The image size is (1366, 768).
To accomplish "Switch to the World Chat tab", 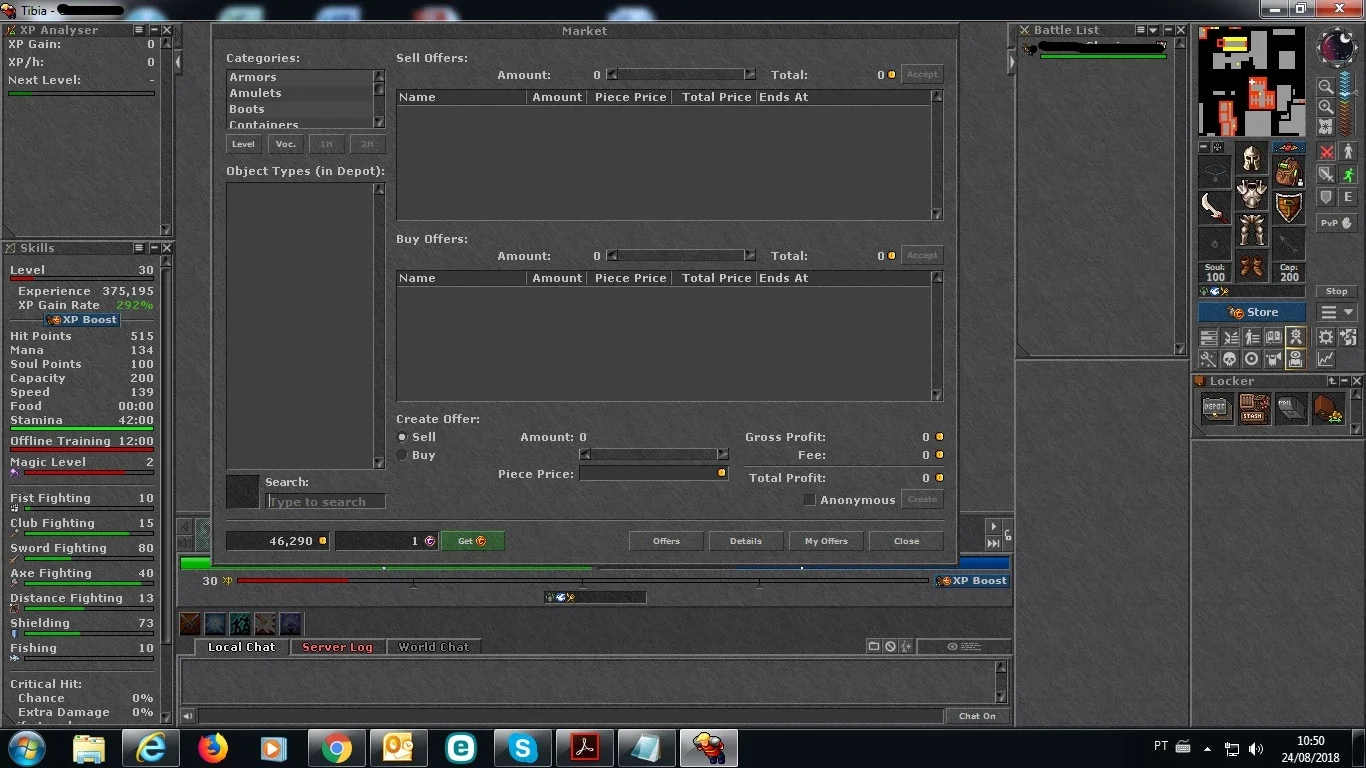I will (433, 647).
